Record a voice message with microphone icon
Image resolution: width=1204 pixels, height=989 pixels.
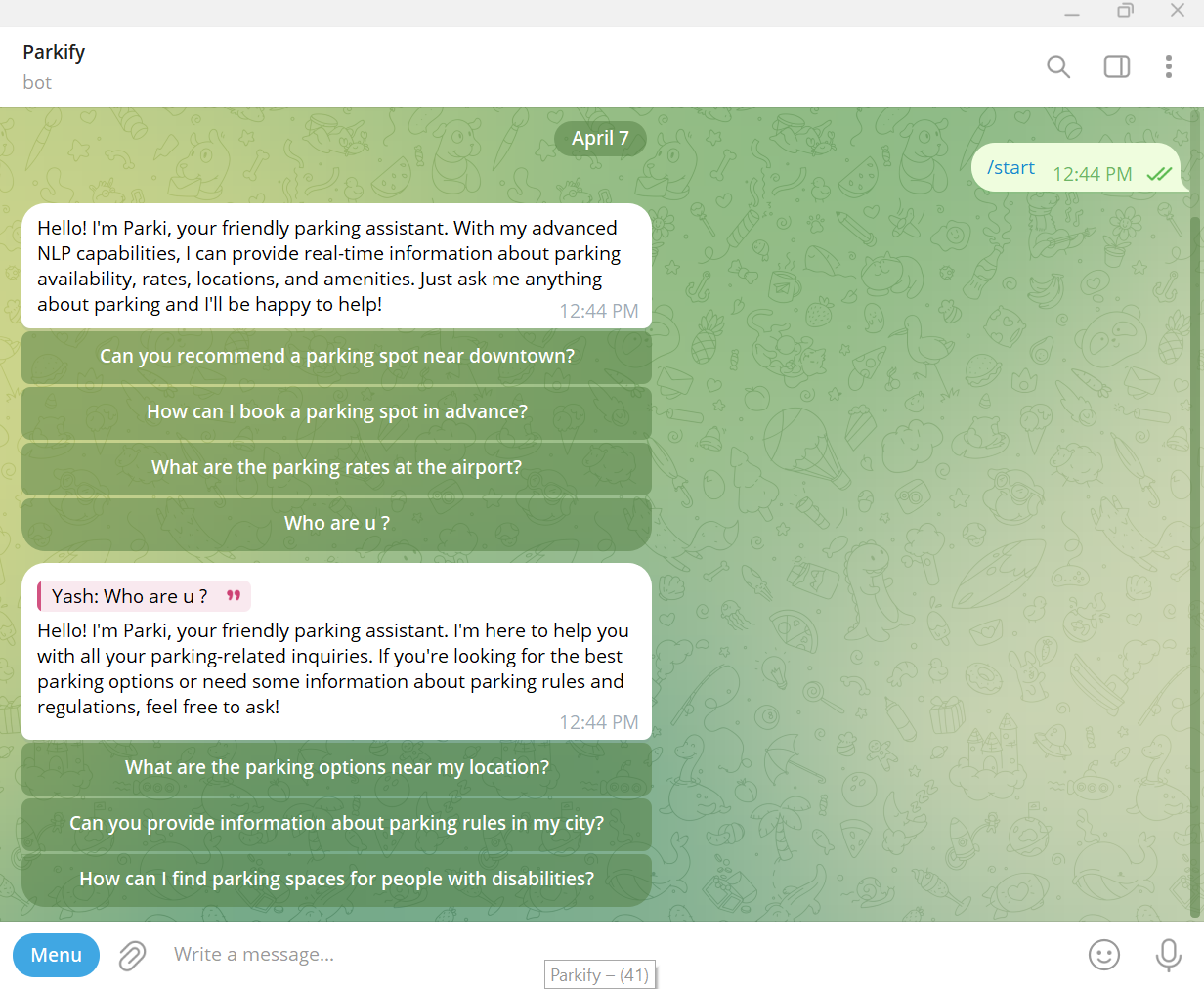pyautogui.click(x=1169, y=955)
